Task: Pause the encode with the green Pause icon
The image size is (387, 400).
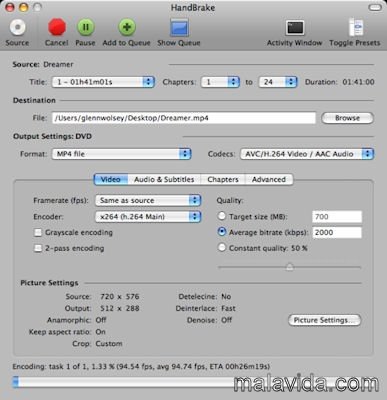Action: pyautogui.click(x=86, y=27)
